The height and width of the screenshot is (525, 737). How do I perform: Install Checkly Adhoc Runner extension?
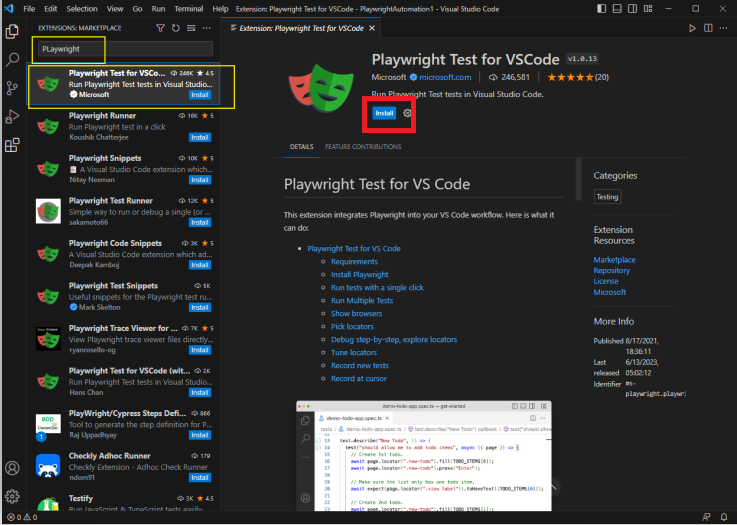tap(200, 478)
